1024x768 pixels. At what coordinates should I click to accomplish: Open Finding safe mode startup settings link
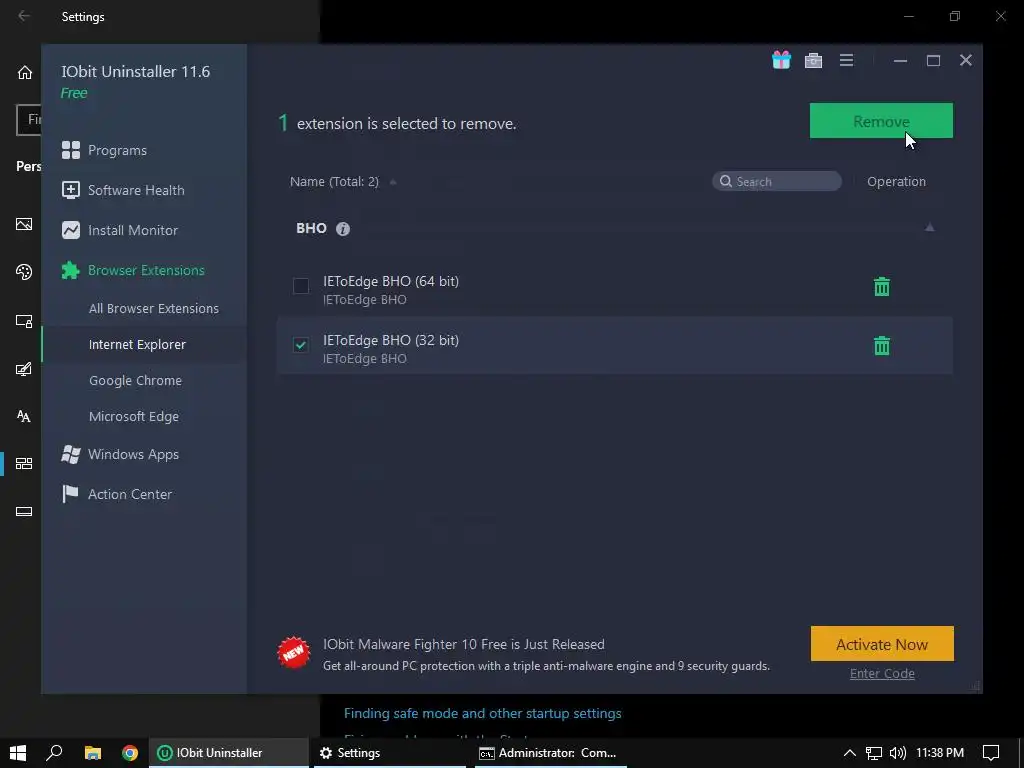[483, 713]
